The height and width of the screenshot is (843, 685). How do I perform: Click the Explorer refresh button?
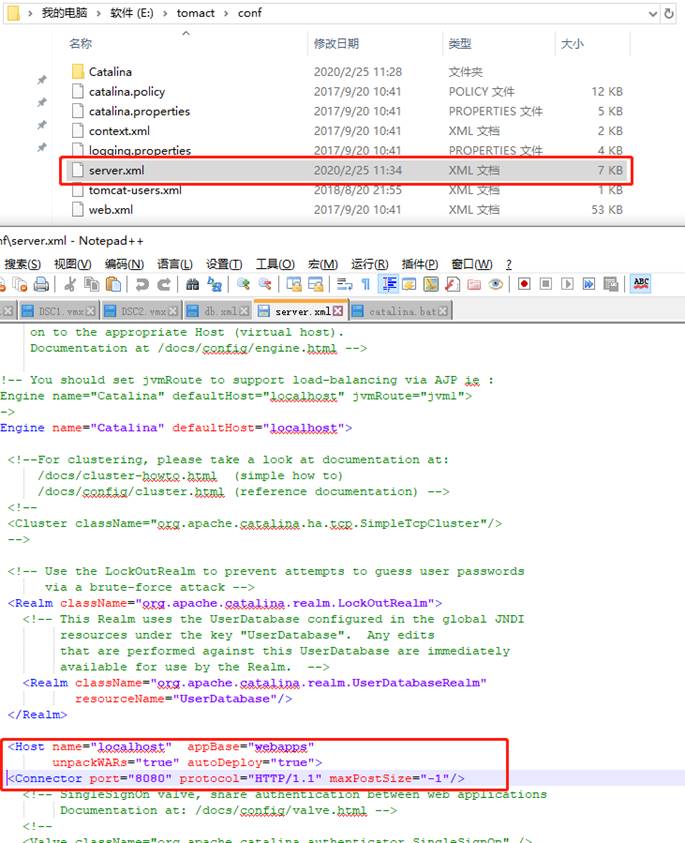669,13
